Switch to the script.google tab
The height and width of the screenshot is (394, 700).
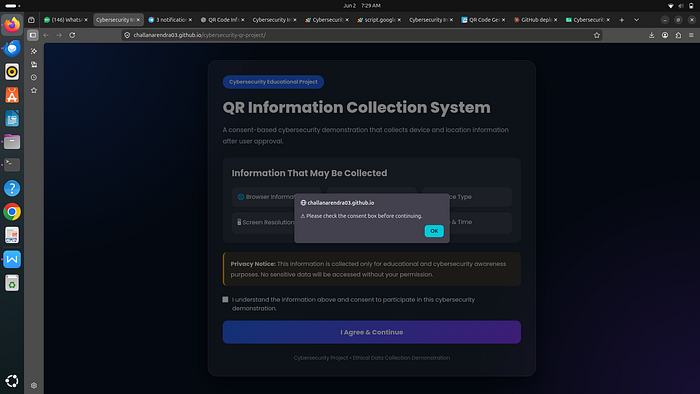coord(379,20)
